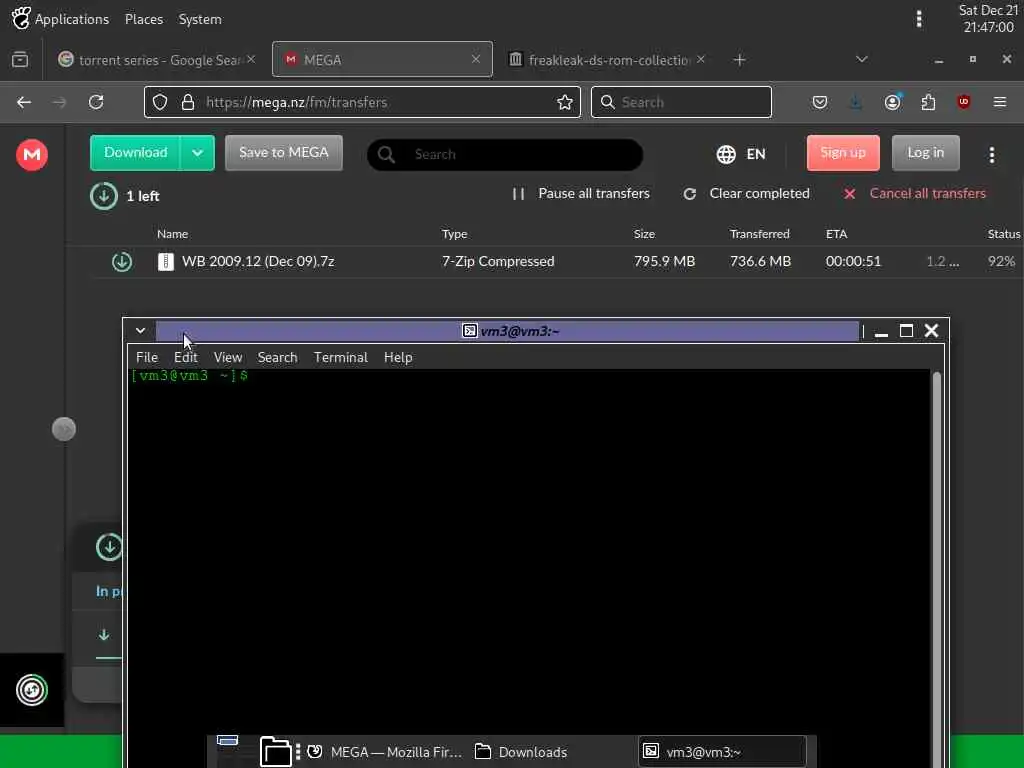This screenshot has height=768, width=1024.
Task: Open Firefox downloads panel arrow
Action: pyautogui.click(x=856, y=102)
